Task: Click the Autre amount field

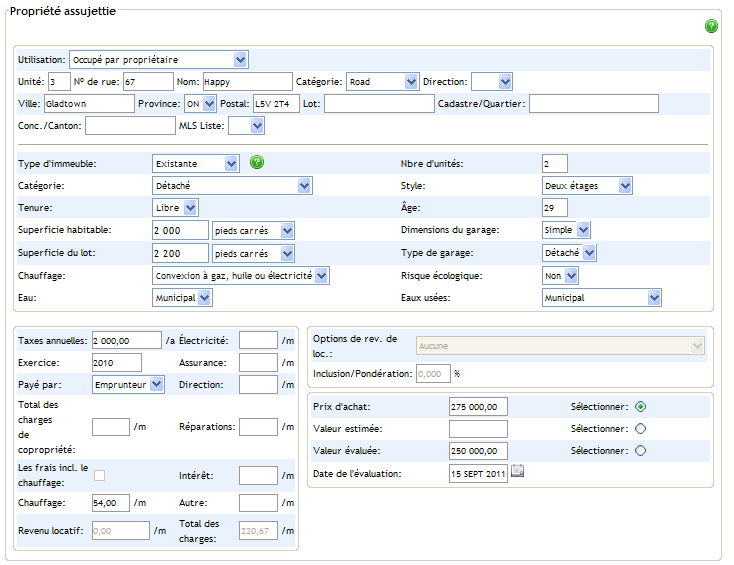Action: click(258, 503)
